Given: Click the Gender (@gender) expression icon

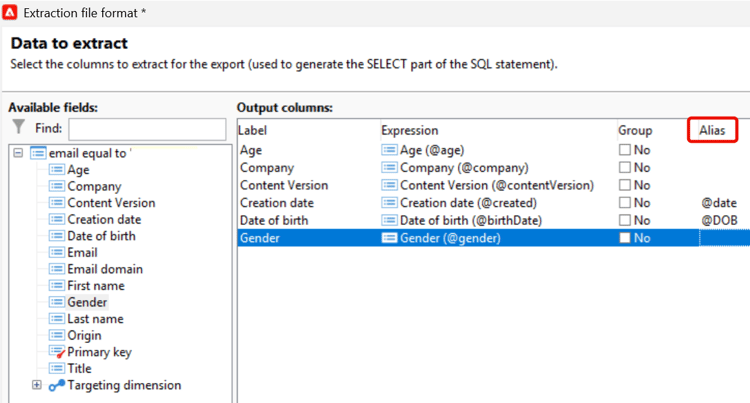Looking at the screenshot, I should [x=389, y=238].
